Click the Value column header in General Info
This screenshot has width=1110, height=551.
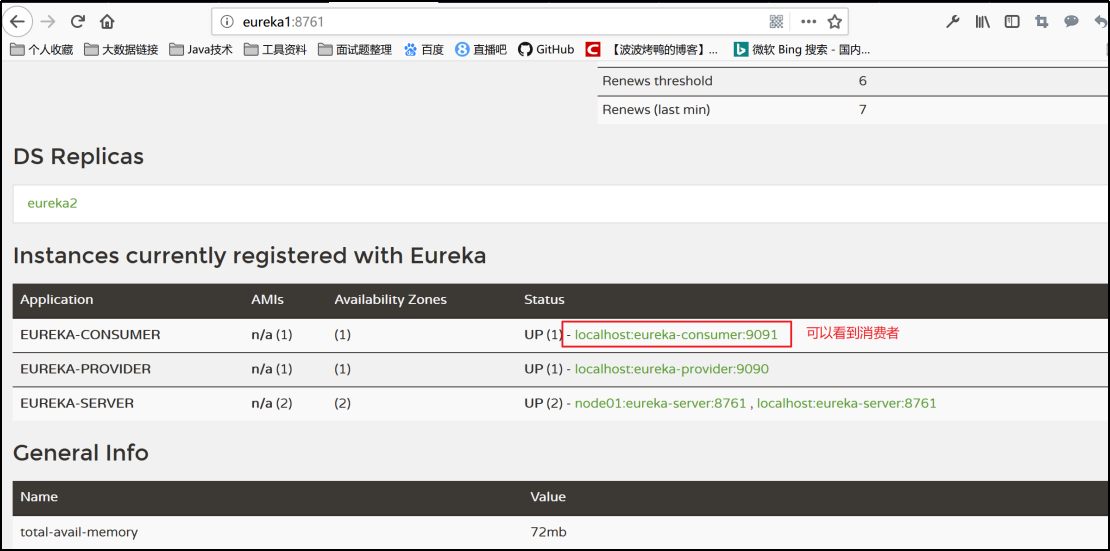548,497
